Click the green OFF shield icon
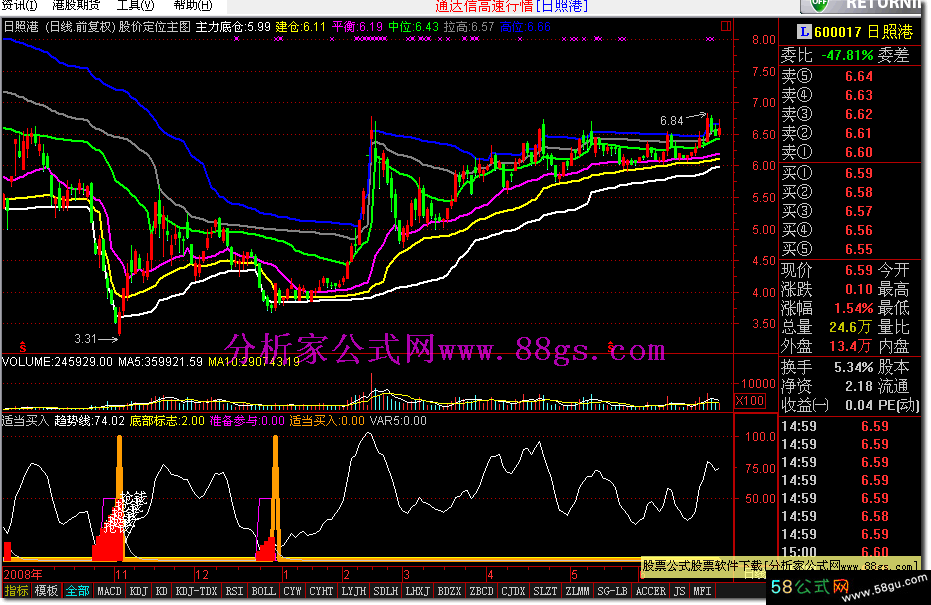931x605 pixels. pyautogui.click(x=819, y=5)
